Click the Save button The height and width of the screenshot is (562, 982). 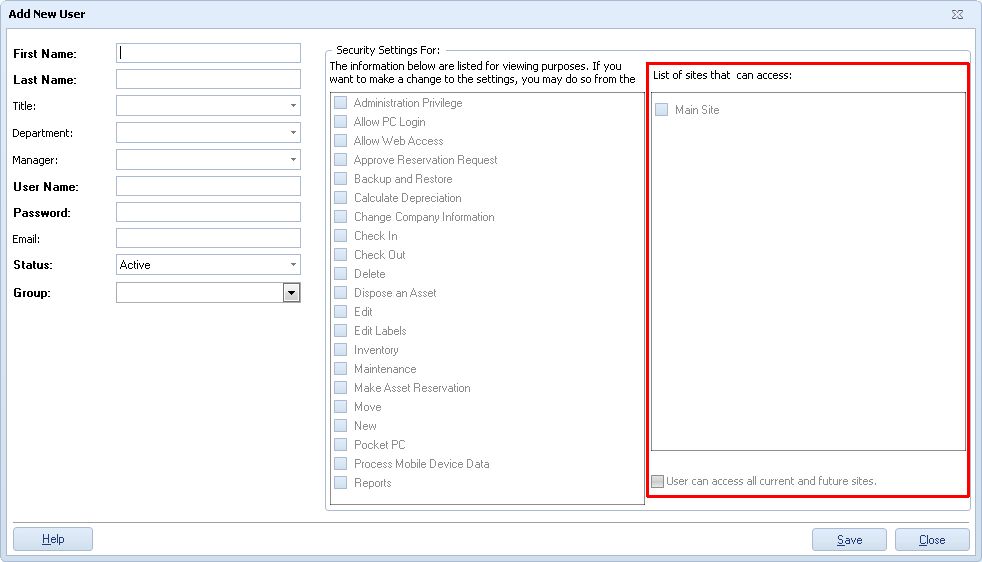click(x=849, y=540)
